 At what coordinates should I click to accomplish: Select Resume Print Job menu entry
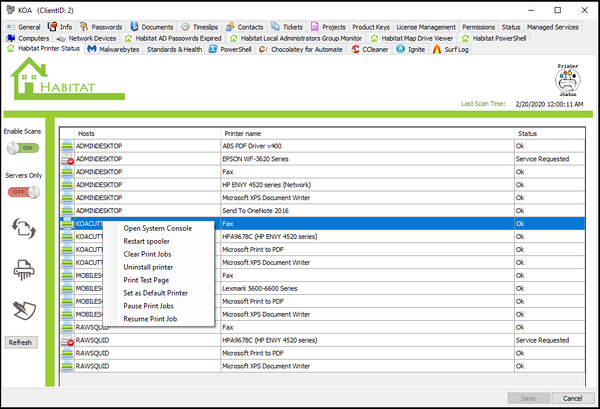150,319
